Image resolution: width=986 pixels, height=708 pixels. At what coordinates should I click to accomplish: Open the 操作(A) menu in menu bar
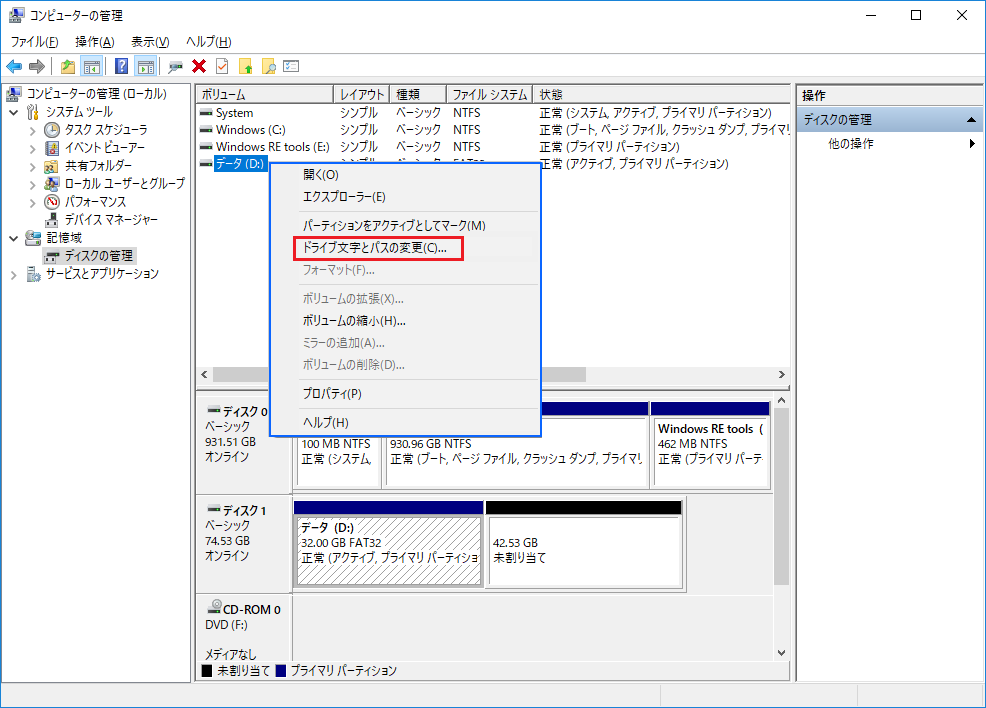tap(94, 42)
